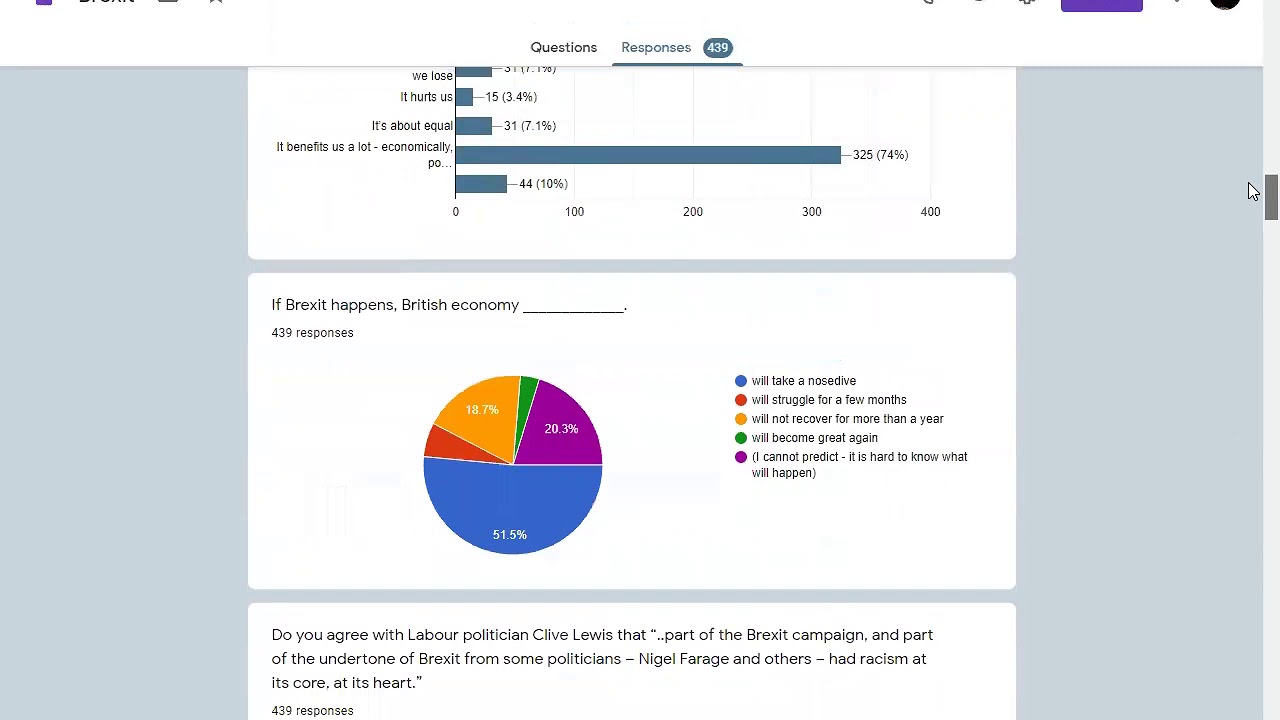The image size is (1280, 720).
Task: Click purple legend dot for cannot predict
Action: pyautogui.click(x=741, y=457)
